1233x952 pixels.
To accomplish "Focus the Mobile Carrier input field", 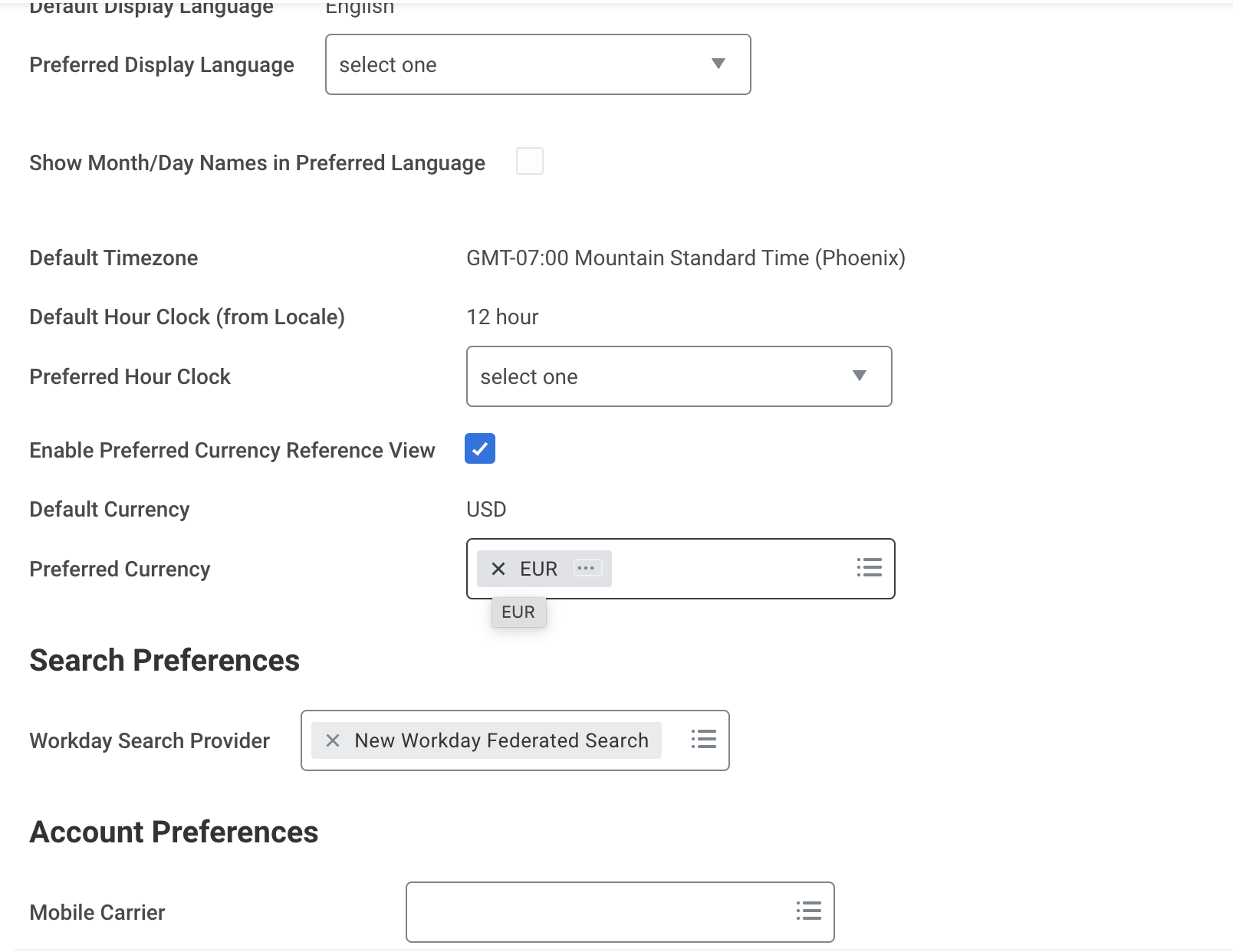I will (x=598, y=912).
